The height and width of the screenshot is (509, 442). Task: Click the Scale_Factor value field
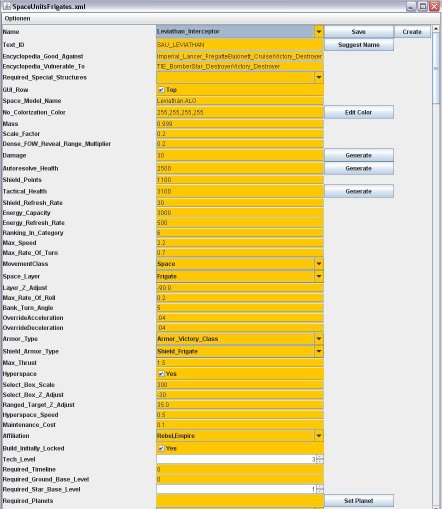coord(240,134)
